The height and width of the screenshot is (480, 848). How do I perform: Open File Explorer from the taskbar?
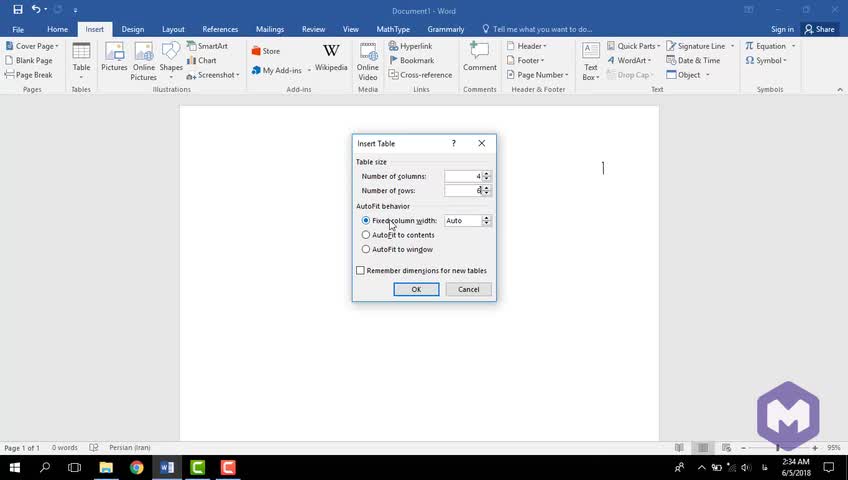click(106, 467)
